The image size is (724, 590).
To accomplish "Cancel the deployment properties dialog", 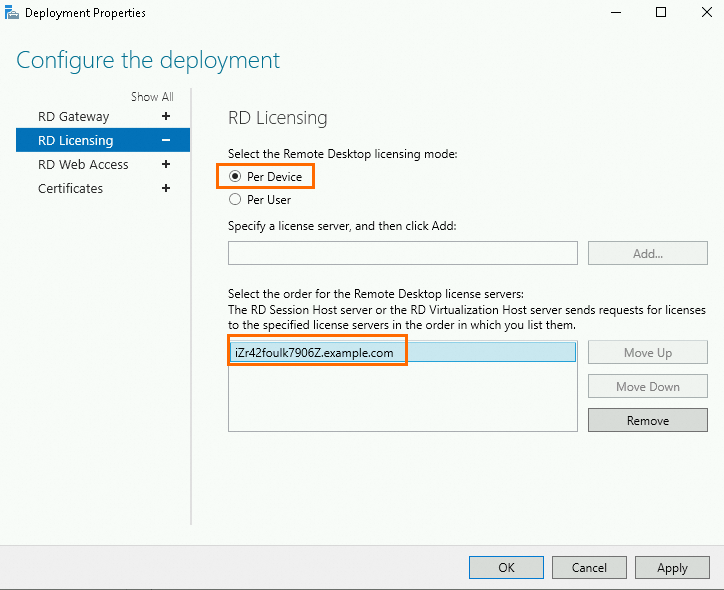I will point(589,567).
